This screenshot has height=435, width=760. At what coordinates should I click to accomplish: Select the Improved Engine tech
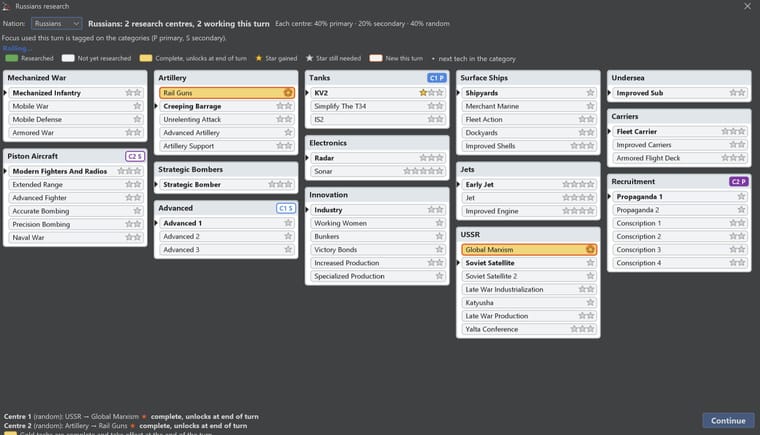click(x=528, y=211)
